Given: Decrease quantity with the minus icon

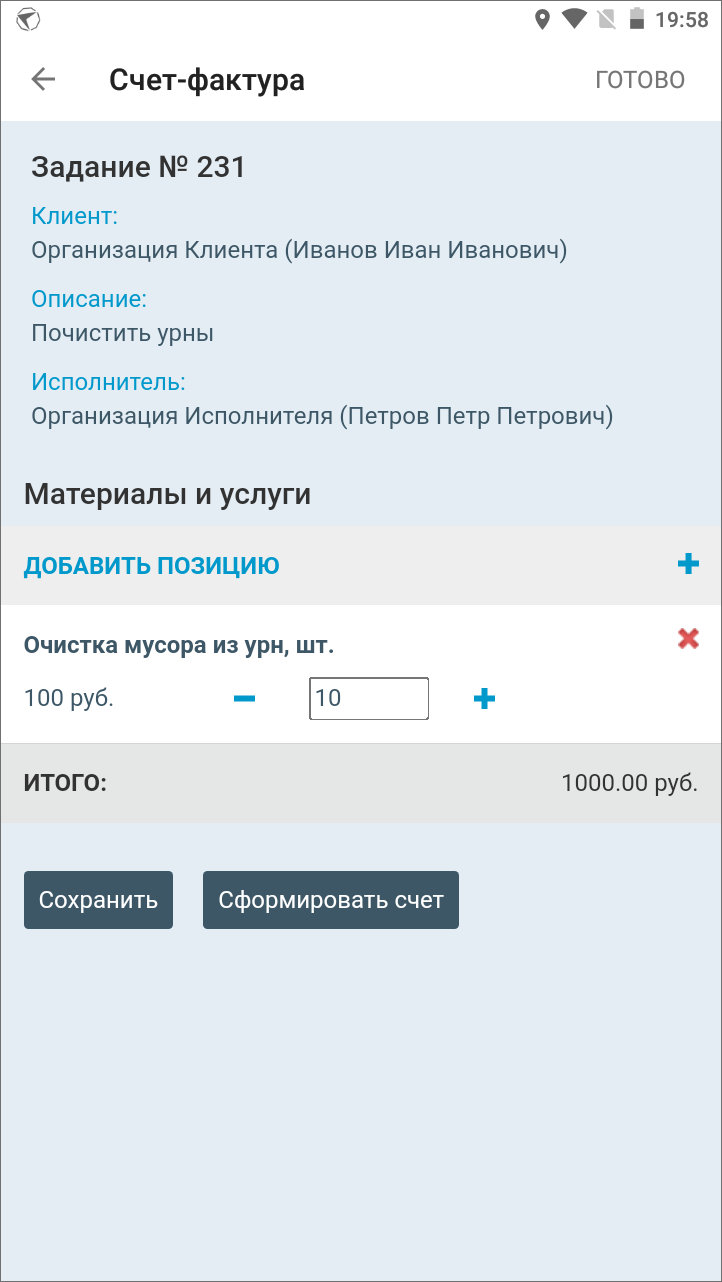Looking at the screenshot, I should point(244,698).
